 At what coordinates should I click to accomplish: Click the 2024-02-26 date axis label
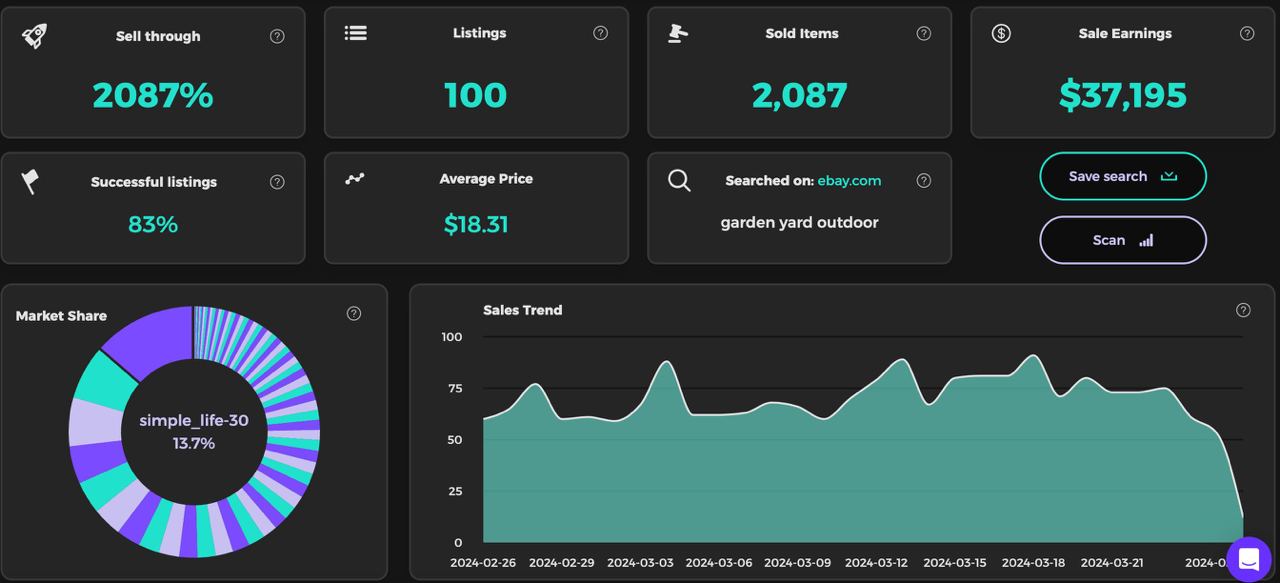(x=483, y=563)
